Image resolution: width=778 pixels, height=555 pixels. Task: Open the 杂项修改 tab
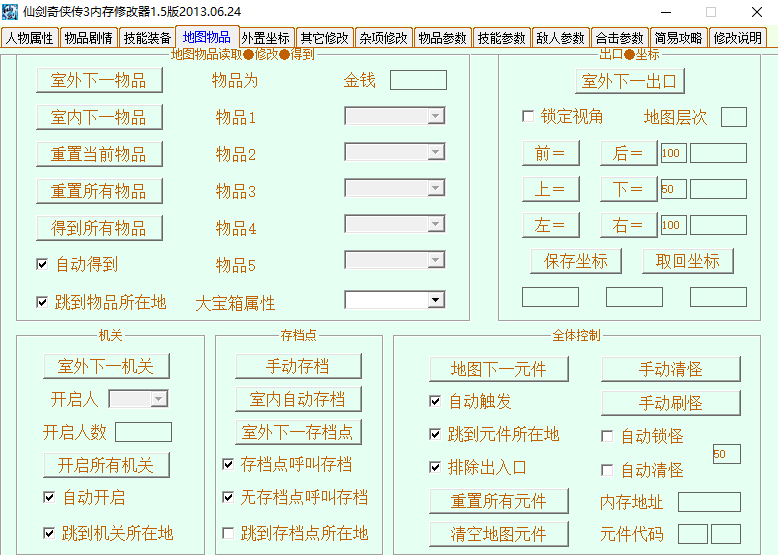(384, 38)
